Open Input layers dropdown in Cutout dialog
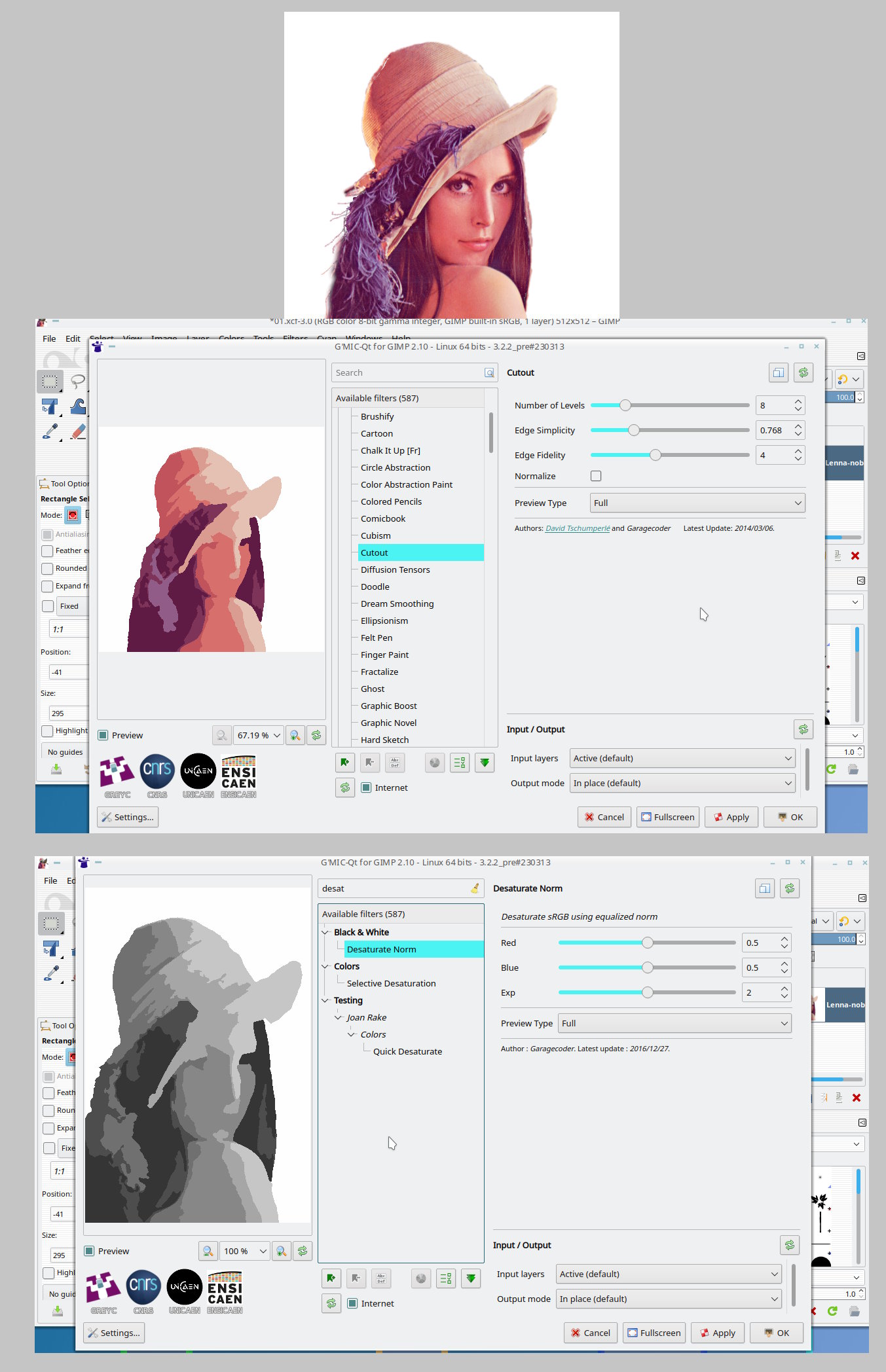The width and height of the screenshot is (886, 1372). (x=682, y=758)
